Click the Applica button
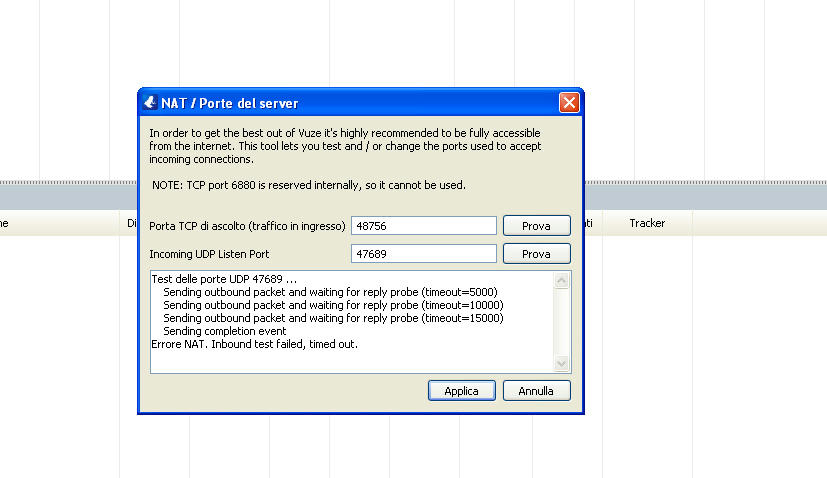Screen dimensions: 827x478 461,391
